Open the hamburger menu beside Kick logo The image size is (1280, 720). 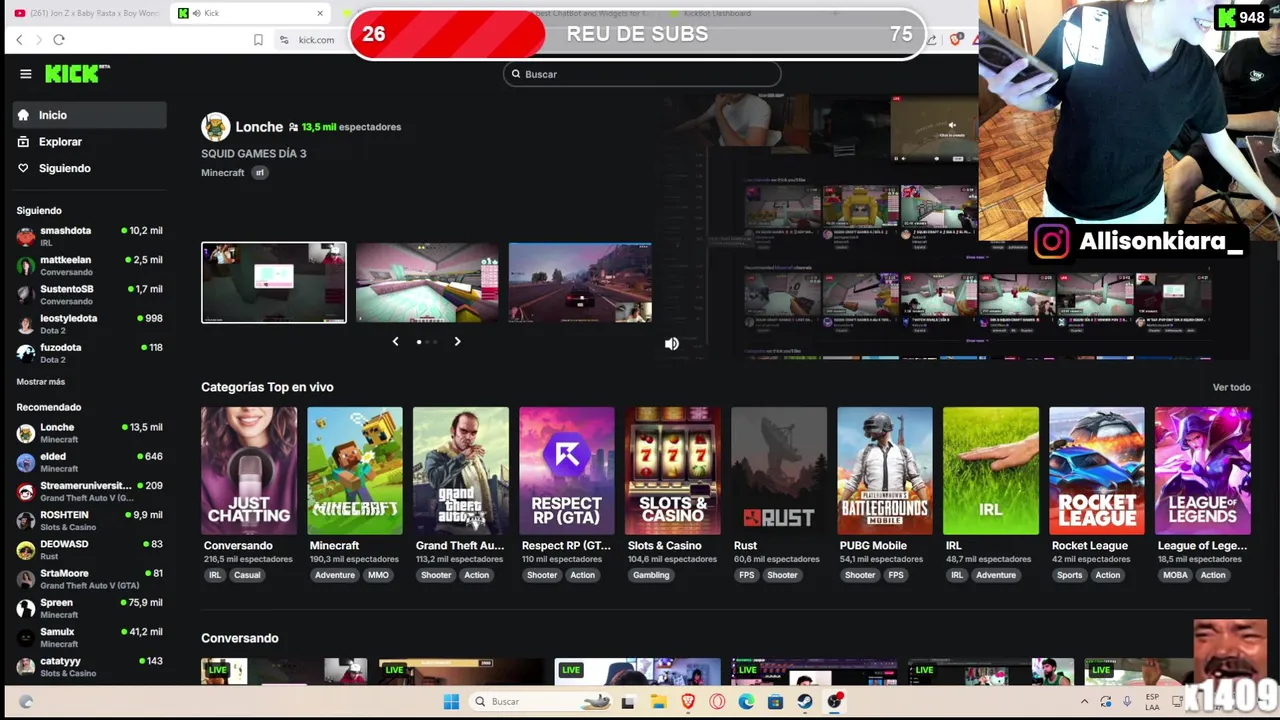click(26, 74)
